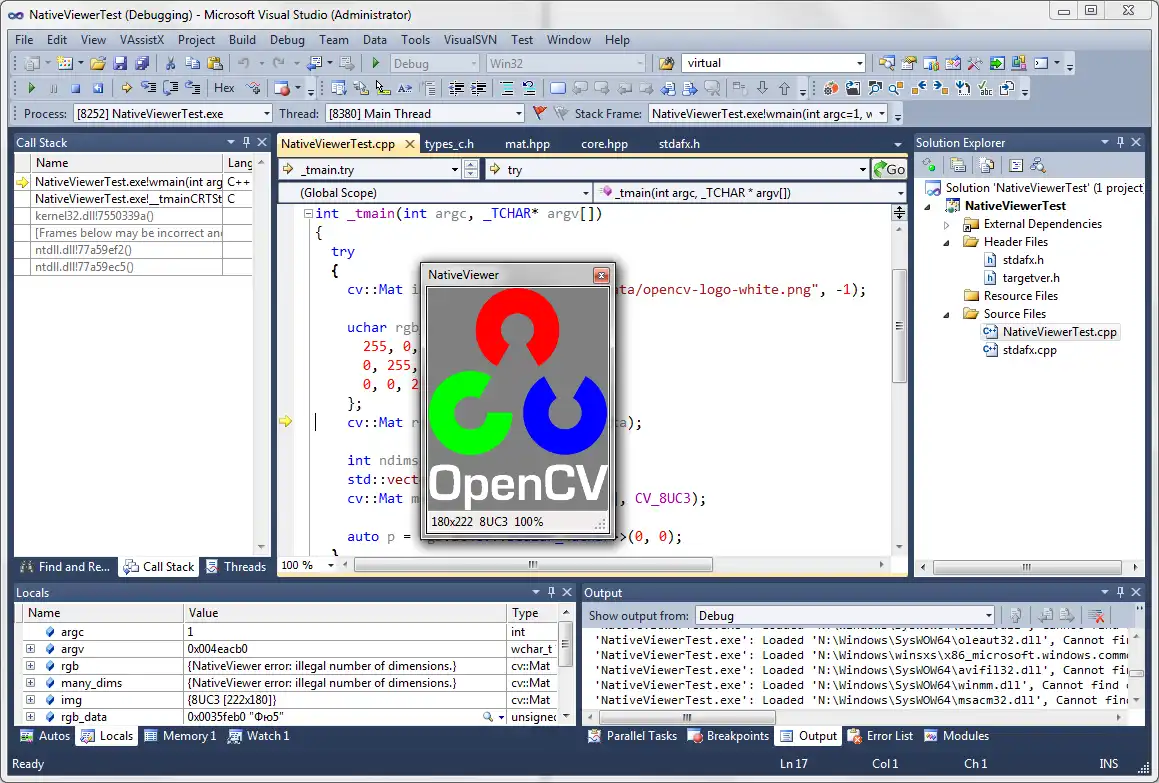
Task: Click the Increase Indent icon
Action: pyautogui.click(x=479, y=88)
